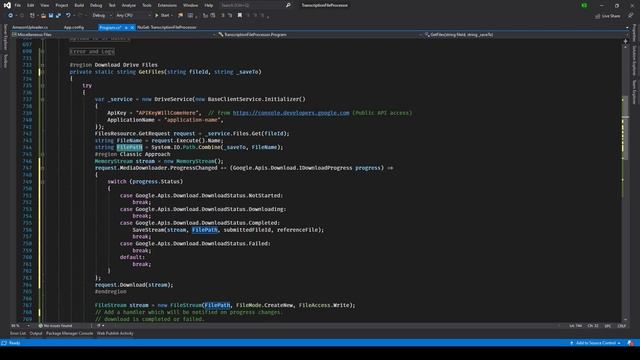
Task: Switch to the AmazonUploader.cs tab
Action: click(x=30, y=27)
